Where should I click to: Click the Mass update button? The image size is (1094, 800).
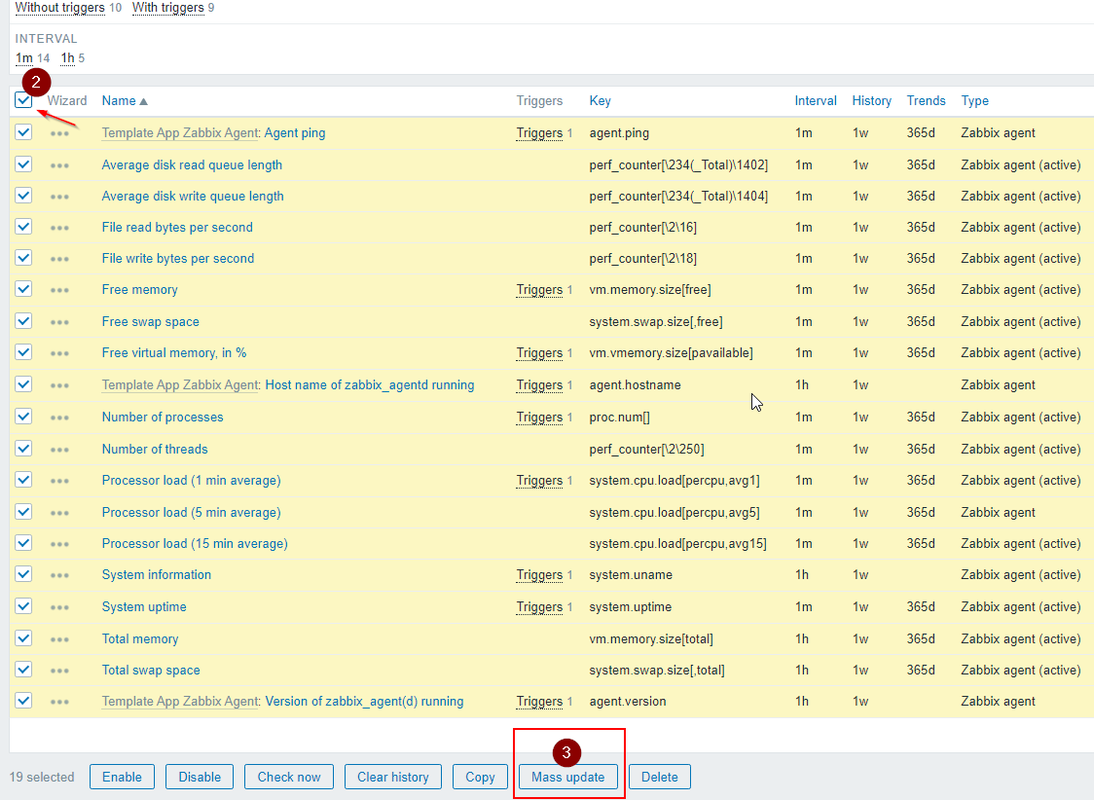pyautogui.click(x=568, y=777)
